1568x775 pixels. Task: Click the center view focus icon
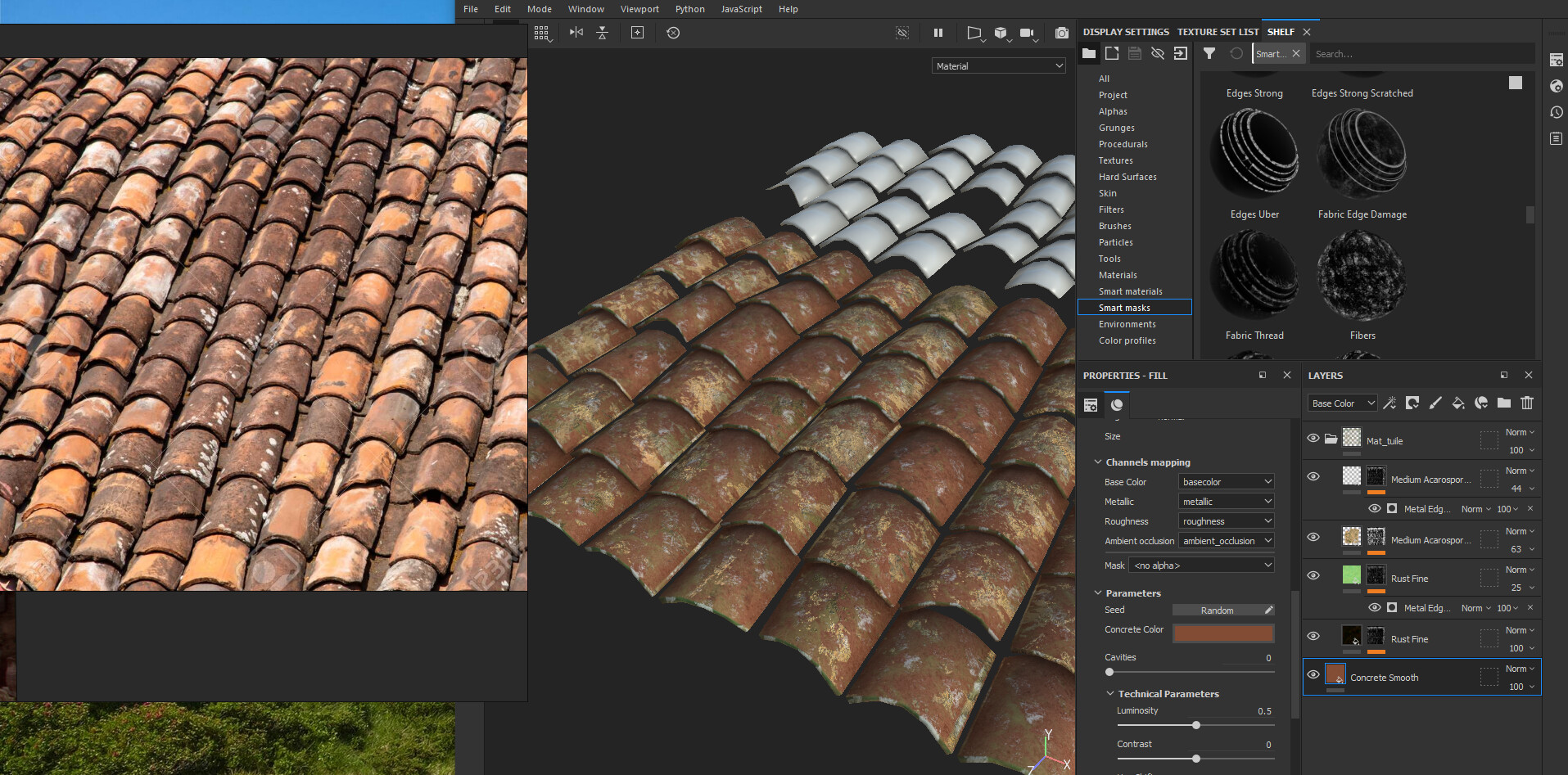(x=638, y=33)
